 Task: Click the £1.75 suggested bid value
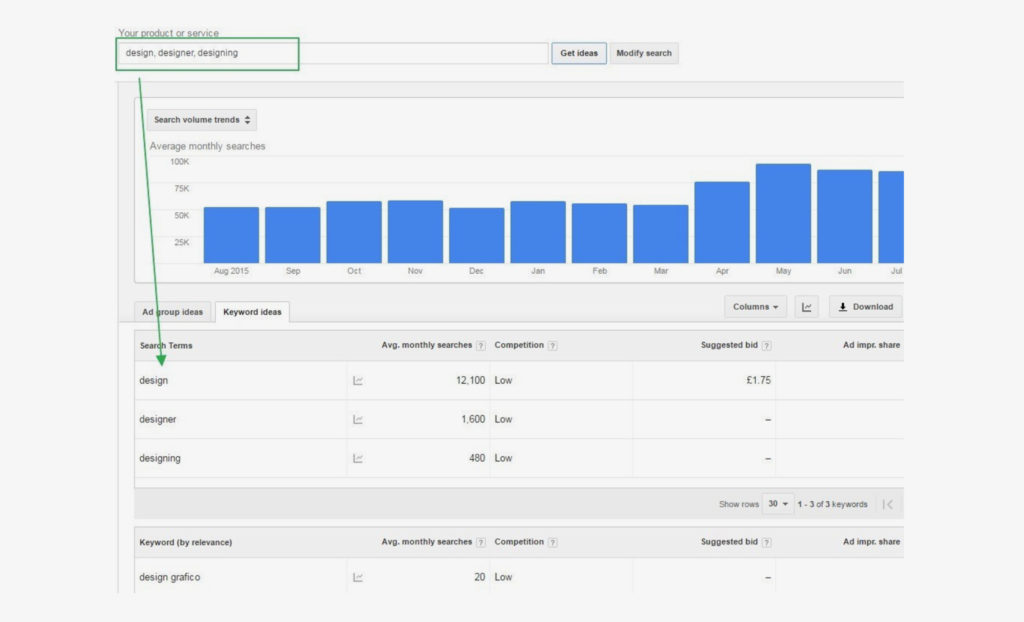(x=758, y=380)
